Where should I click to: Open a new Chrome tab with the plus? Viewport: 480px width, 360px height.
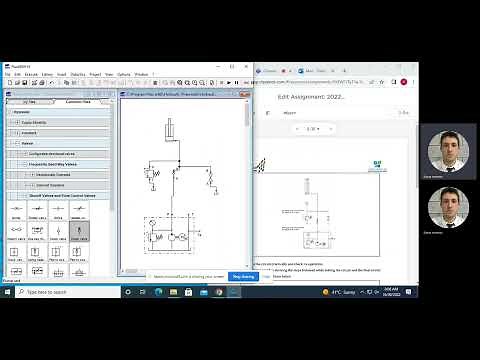click(345, 71)
